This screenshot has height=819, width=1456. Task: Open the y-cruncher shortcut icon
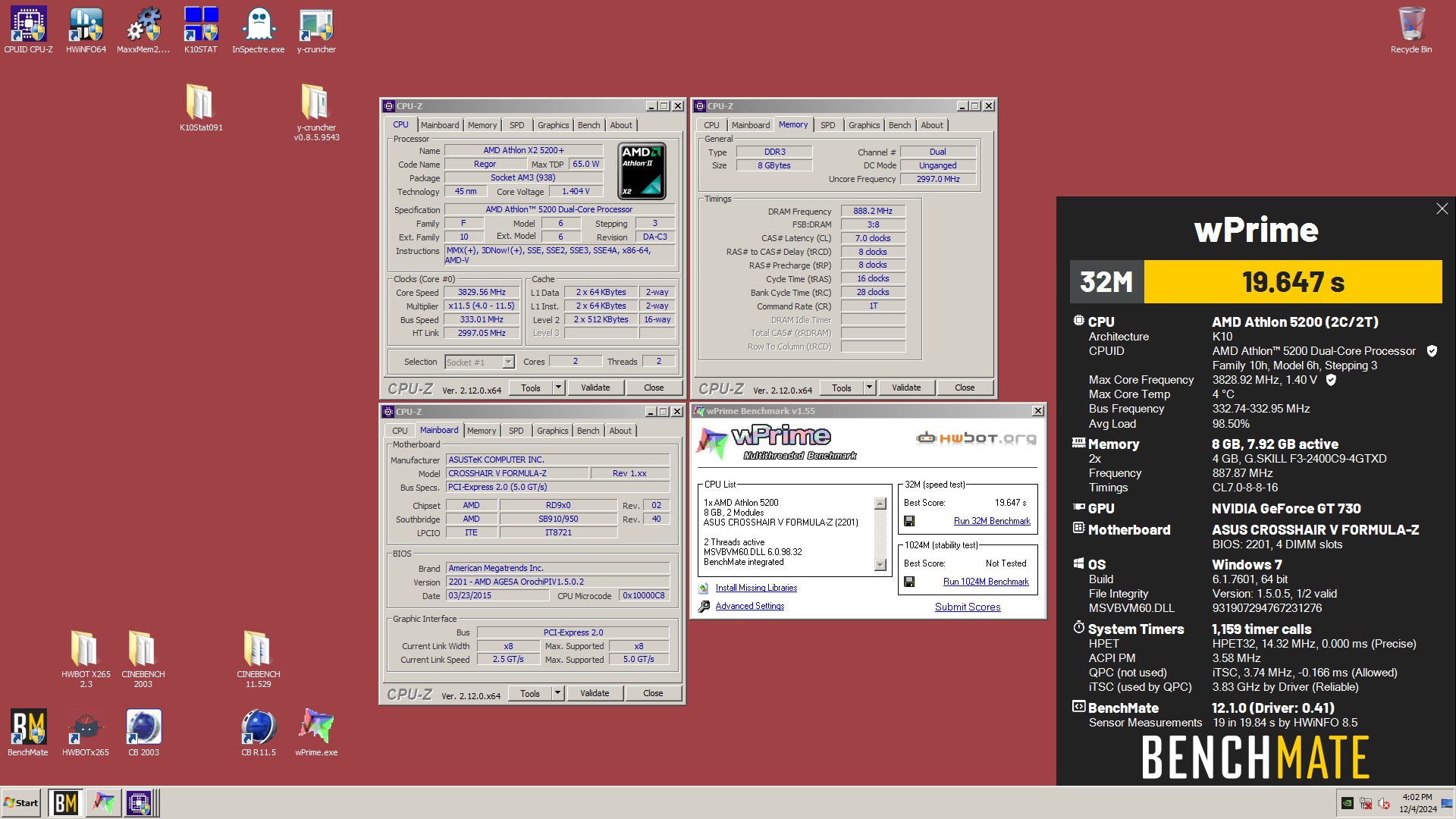coord(316,30)
